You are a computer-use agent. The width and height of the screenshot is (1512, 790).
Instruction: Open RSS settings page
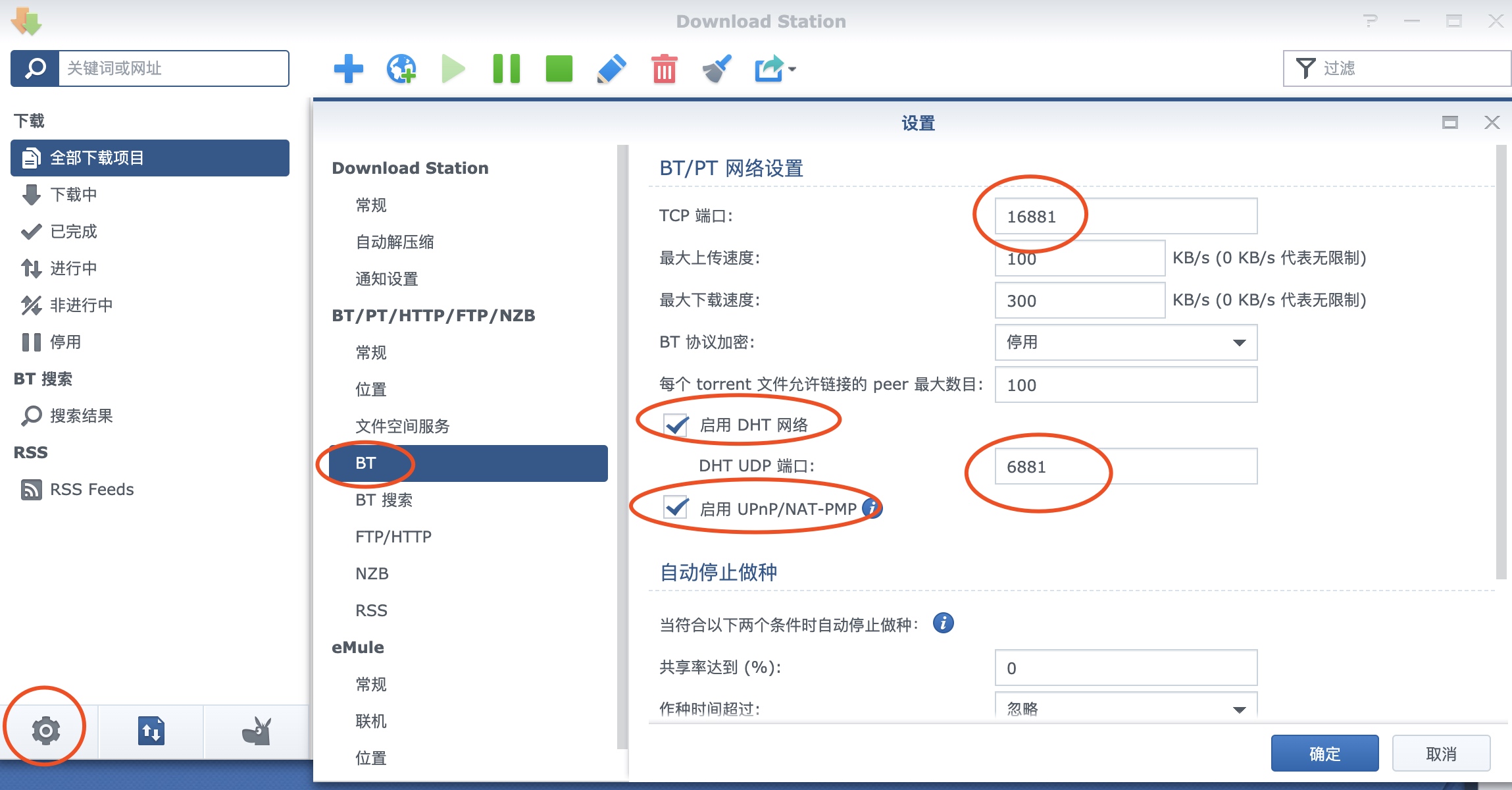pyautogui.click(x=468, y=611)
